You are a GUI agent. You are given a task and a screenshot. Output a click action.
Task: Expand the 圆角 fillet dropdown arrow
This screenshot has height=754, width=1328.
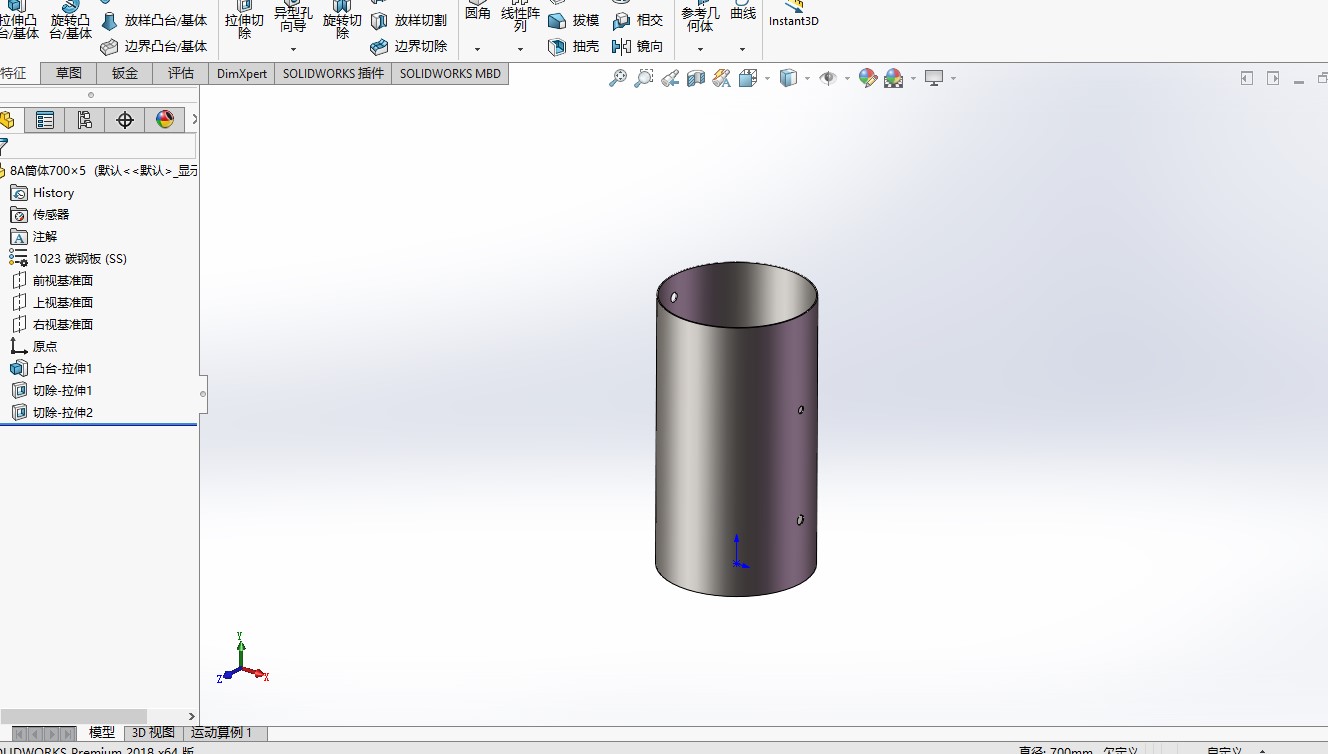pyautogui.click(x=477, y=49)
